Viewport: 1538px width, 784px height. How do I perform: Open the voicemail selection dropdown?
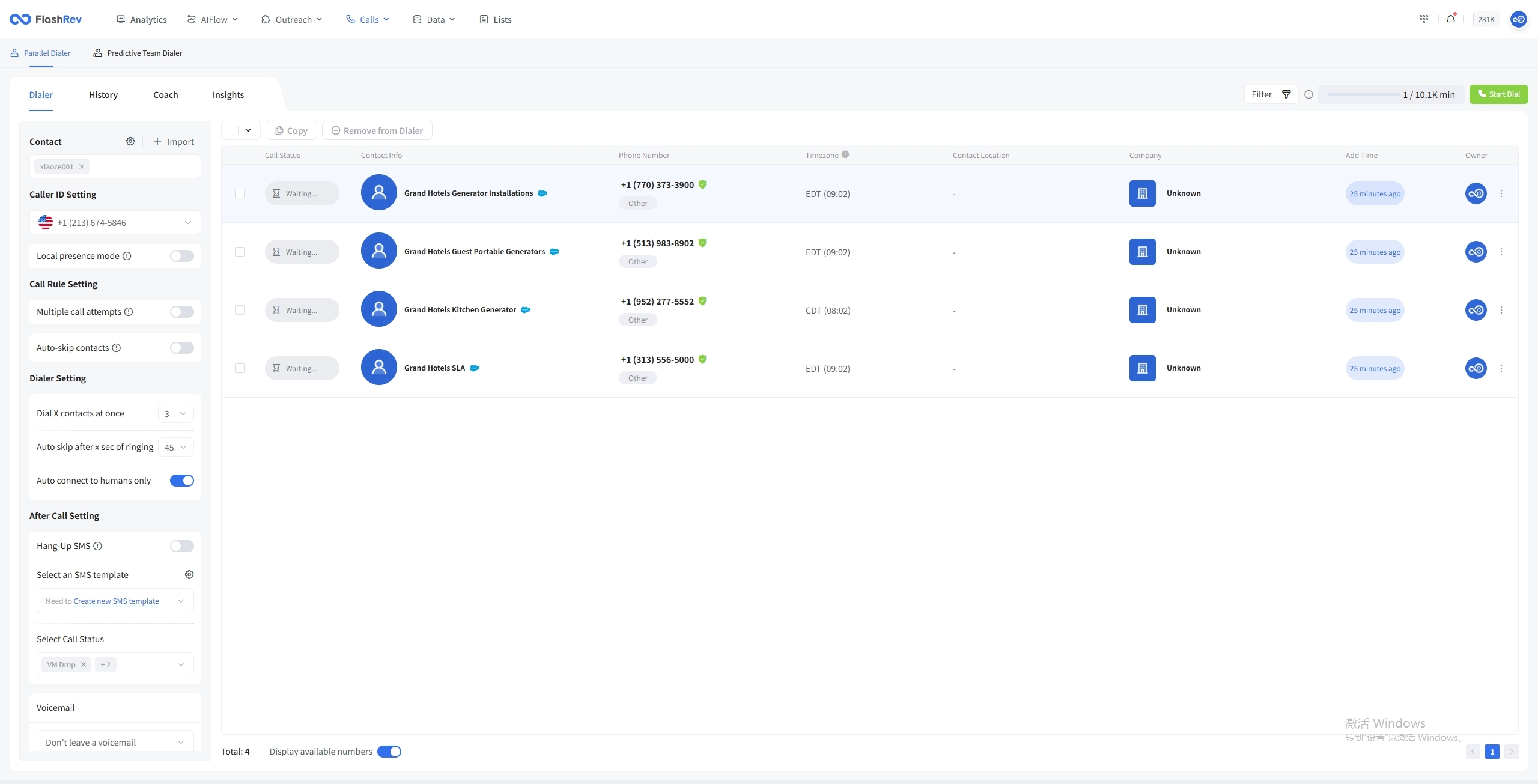[x=115, y=742]
